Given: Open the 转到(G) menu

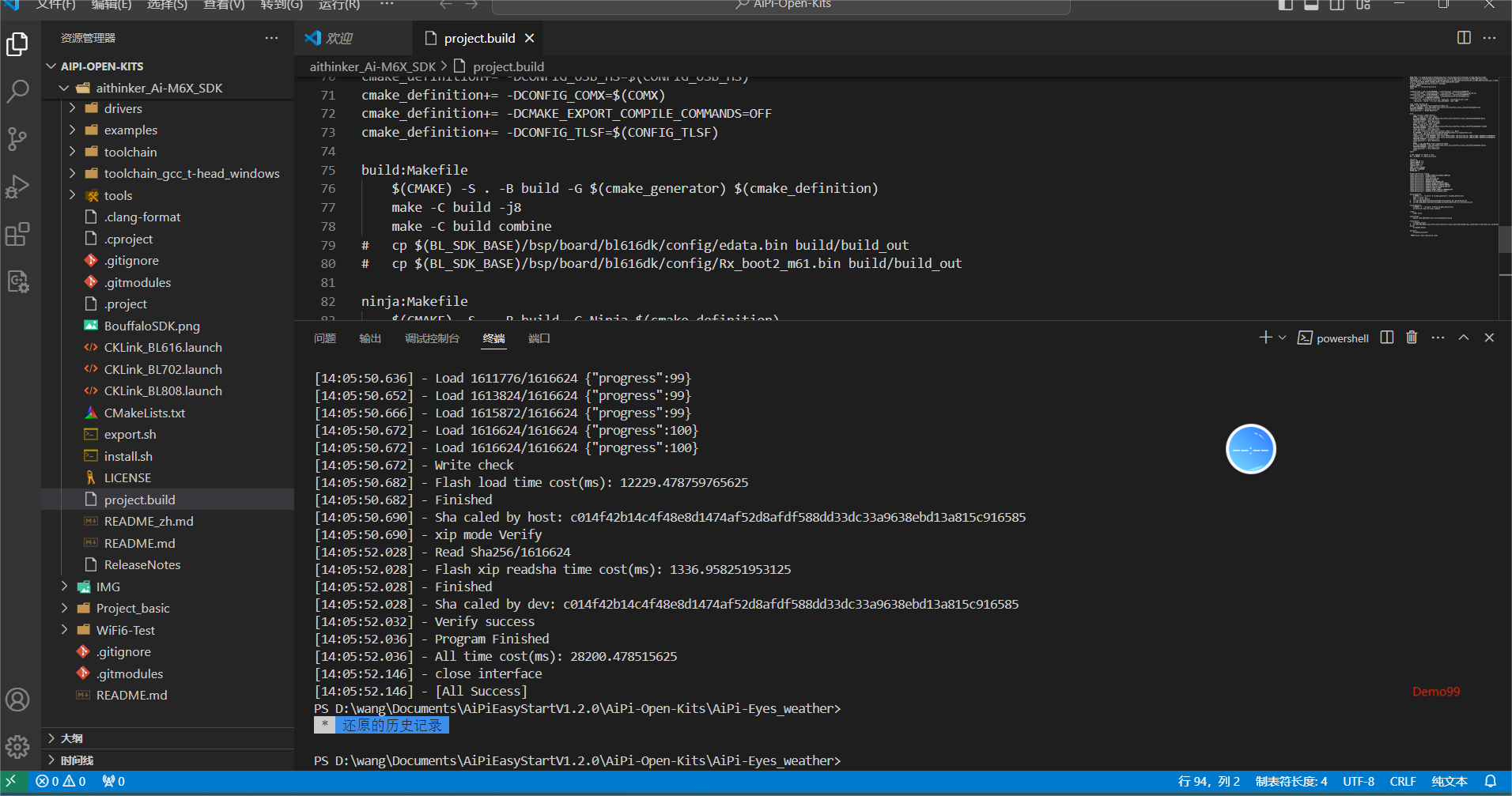Looking at the screenshot, I should 282,5.
